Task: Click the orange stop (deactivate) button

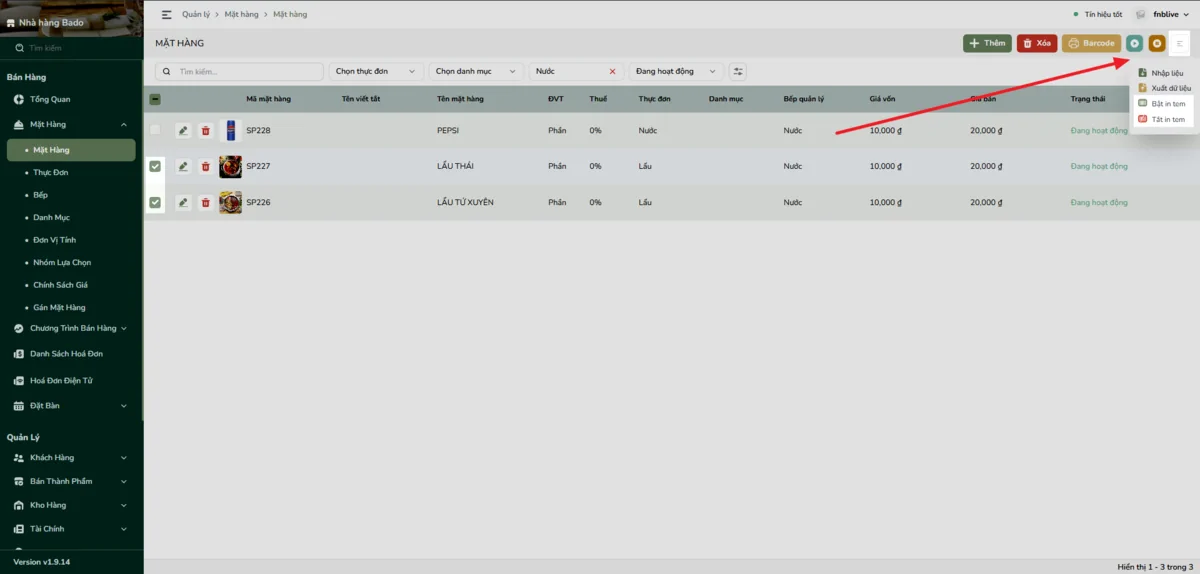Action: pyautogui.click(x=1157, y=43)
